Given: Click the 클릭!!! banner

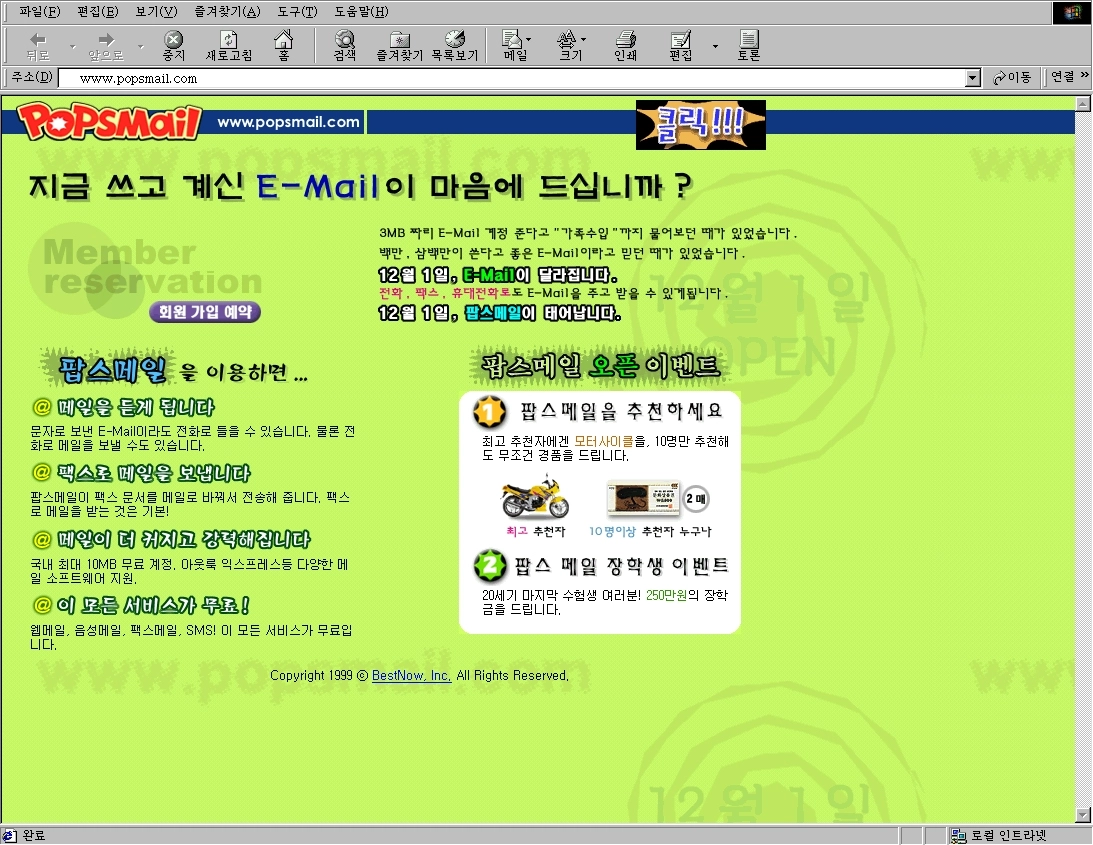Looking at the screenshot, I should pyautogui.click(x=701, y=125).
